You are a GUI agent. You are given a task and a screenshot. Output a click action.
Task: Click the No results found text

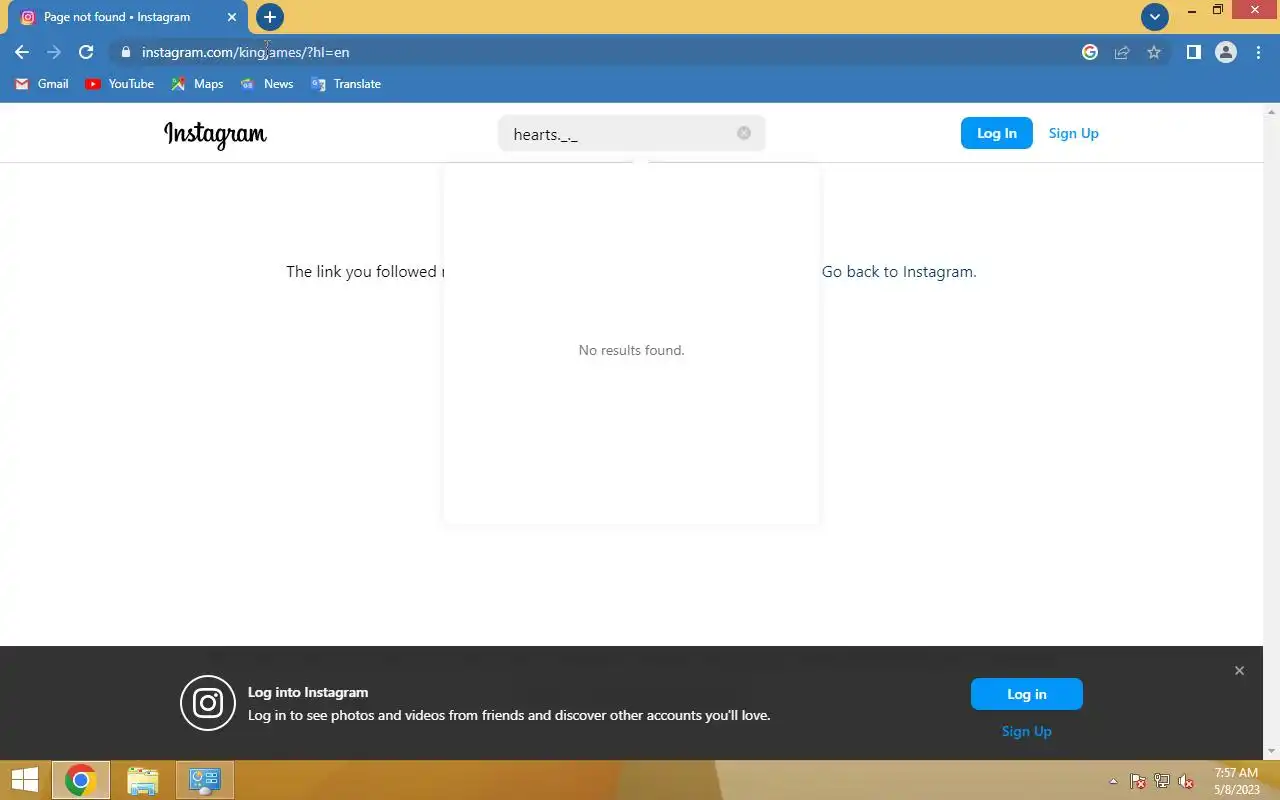point(632,350)
